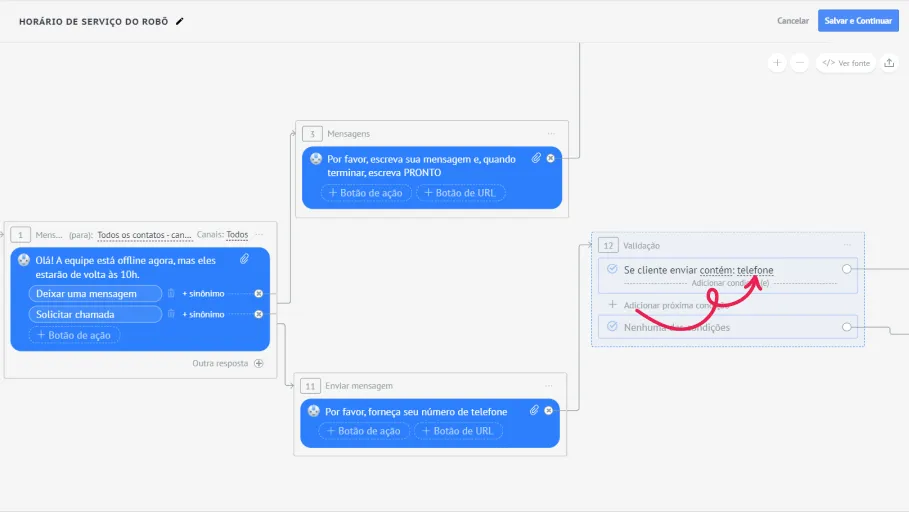The width and height of the screenshot is (909, 512).
Task: Add Botão de ação in block 11
Action: 364,431
